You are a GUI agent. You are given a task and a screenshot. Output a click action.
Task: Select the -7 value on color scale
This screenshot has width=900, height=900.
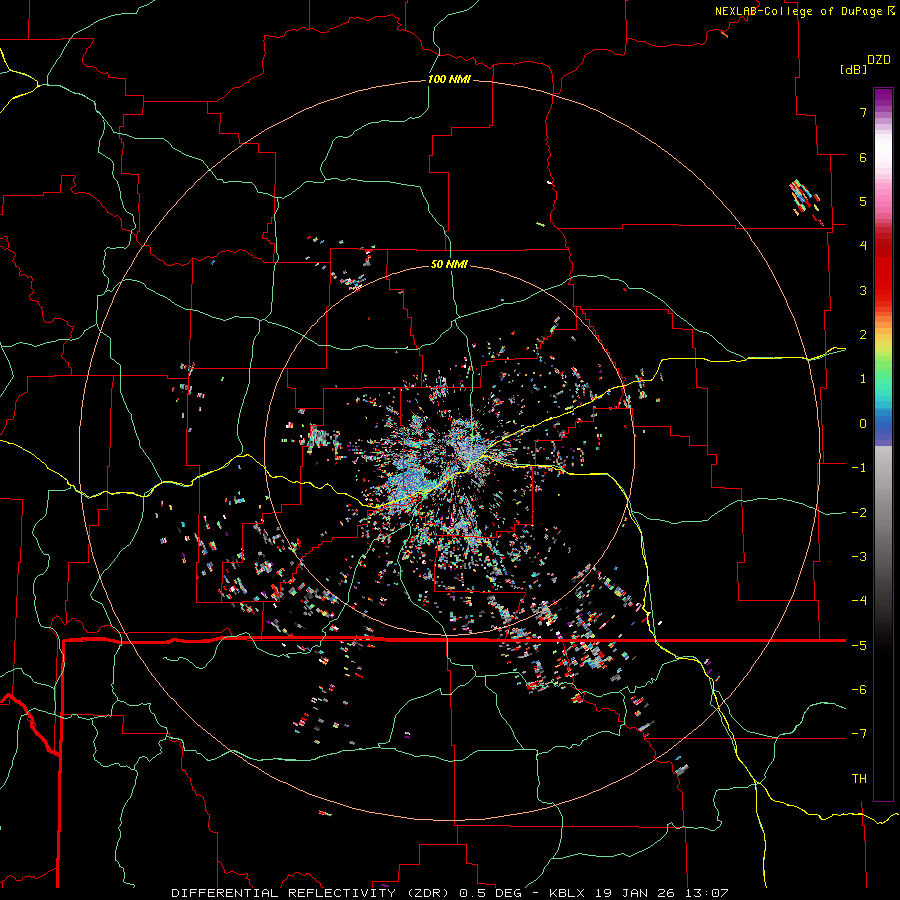tap(859, 734)
